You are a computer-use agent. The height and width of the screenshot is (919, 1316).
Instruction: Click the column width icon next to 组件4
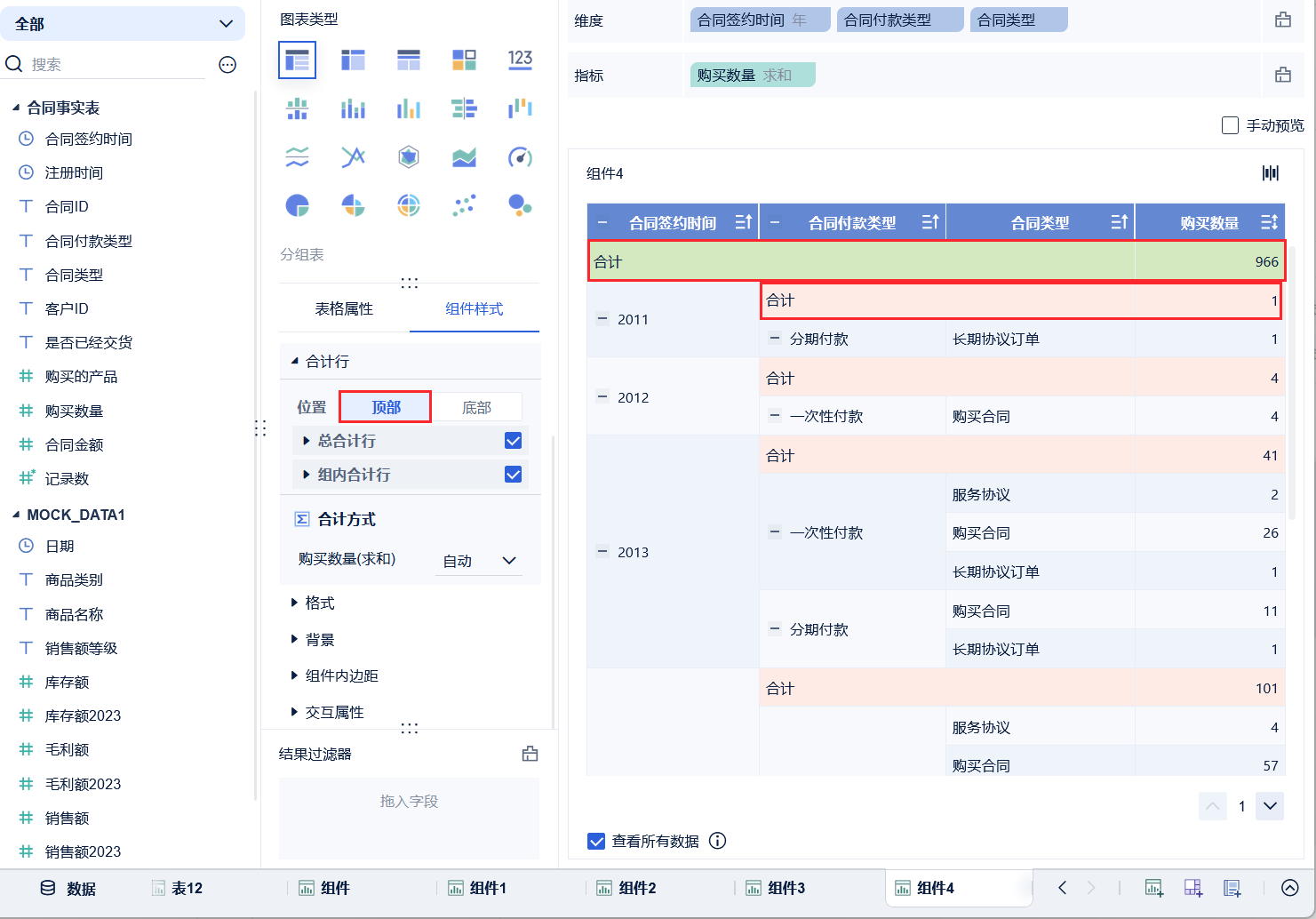pyautogui.click(x=1271, y=172)
